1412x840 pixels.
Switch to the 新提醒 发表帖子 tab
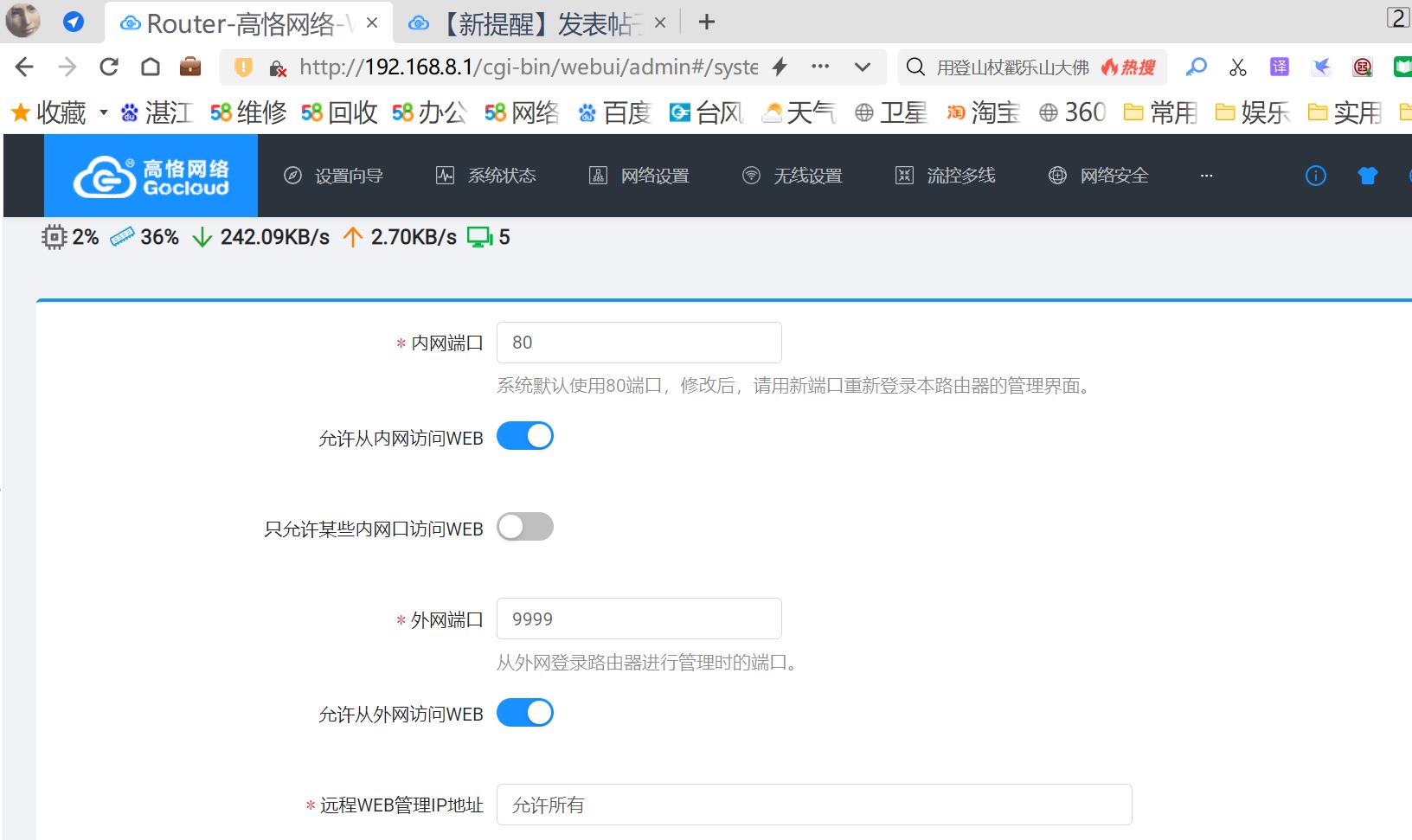click(x=536, y=23)
